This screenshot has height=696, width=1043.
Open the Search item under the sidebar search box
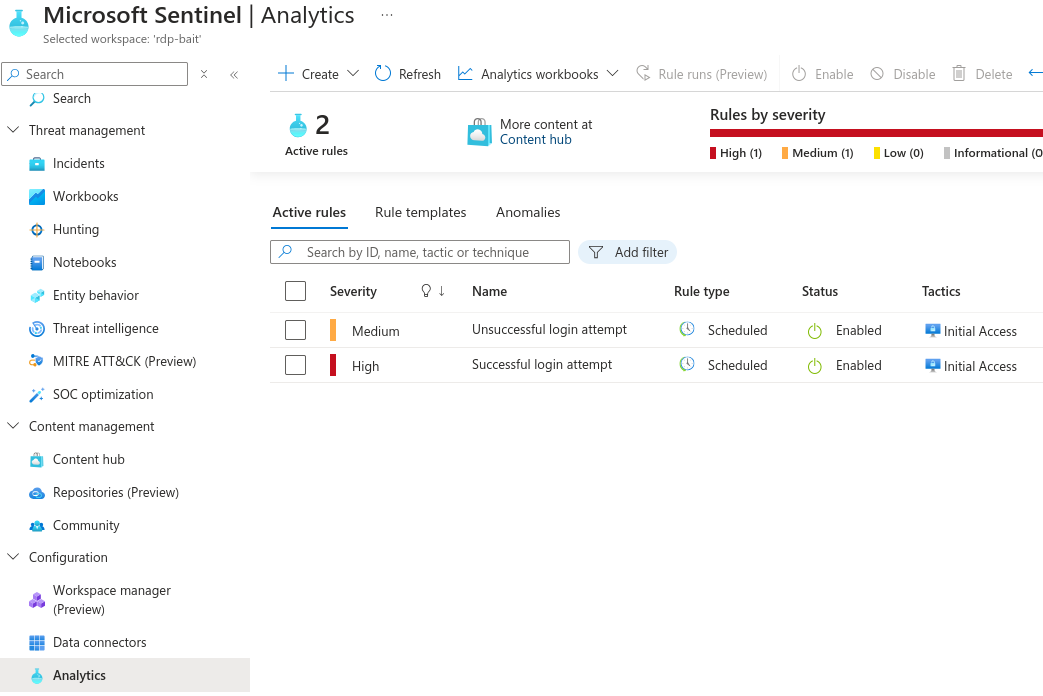pyautogui.click(x=71, y=98)
